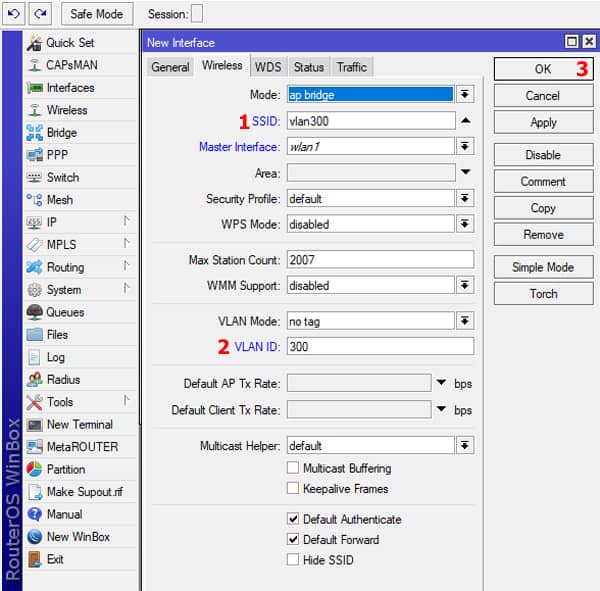The image size is (600, 591).
Task: Open the VLAN Mode dropdown
Action: tap(465, 321)
